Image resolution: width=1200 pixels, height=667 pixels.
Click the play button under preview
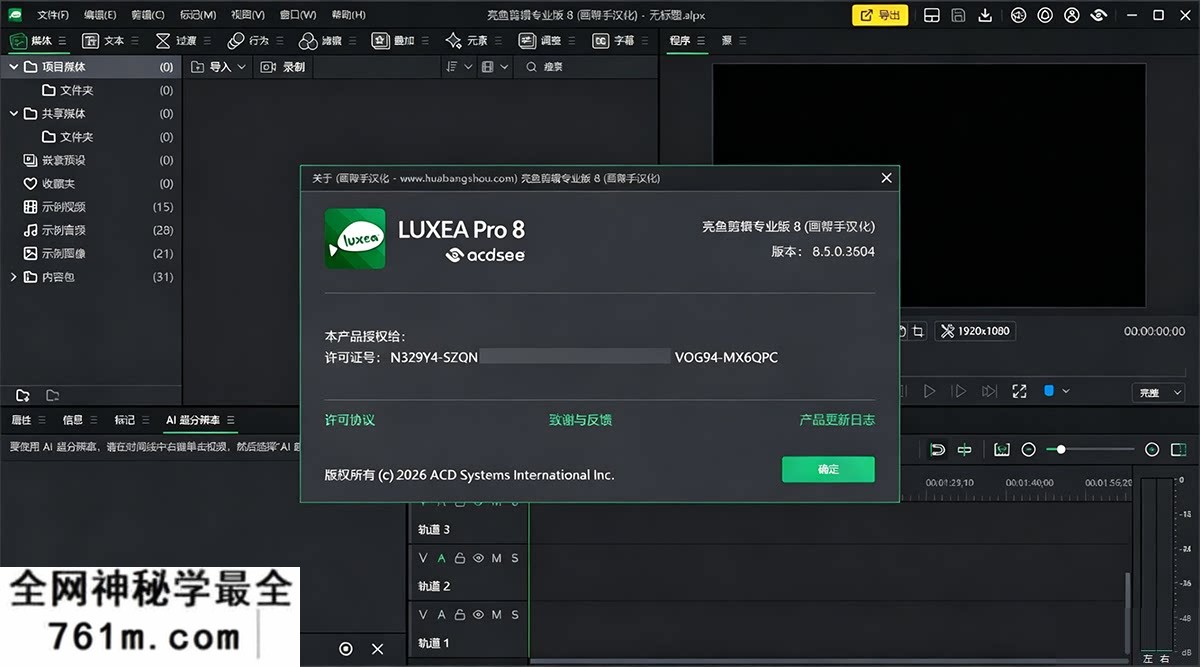click(929, 391)
